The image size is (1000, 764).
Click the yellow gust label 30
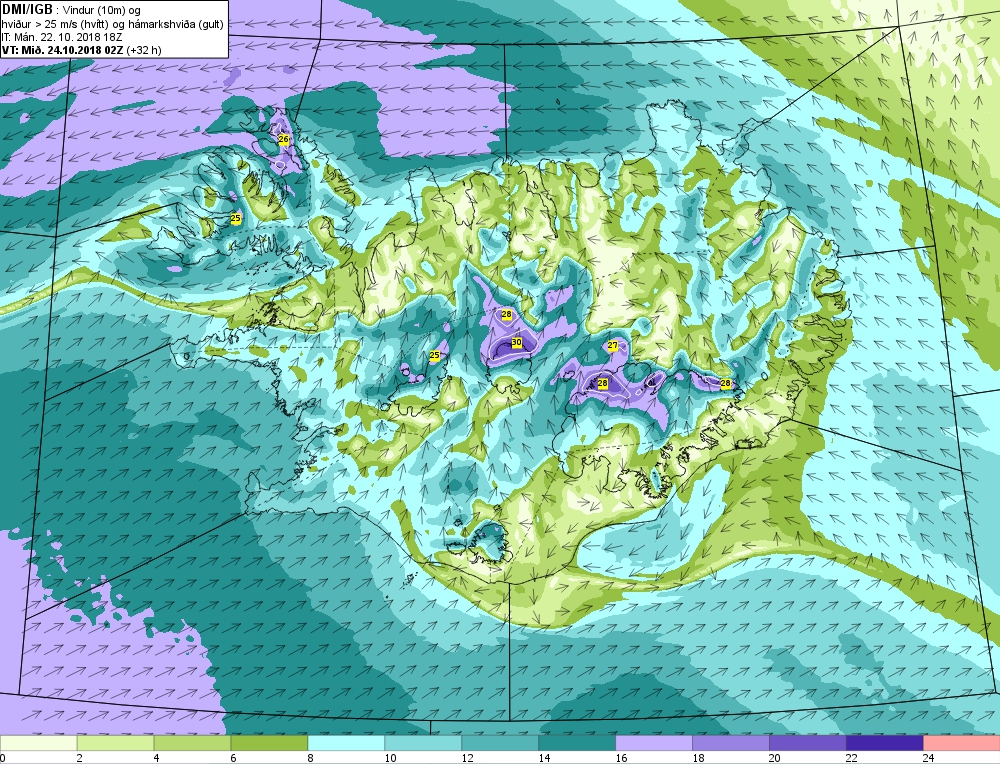click(x=517, y=342)
